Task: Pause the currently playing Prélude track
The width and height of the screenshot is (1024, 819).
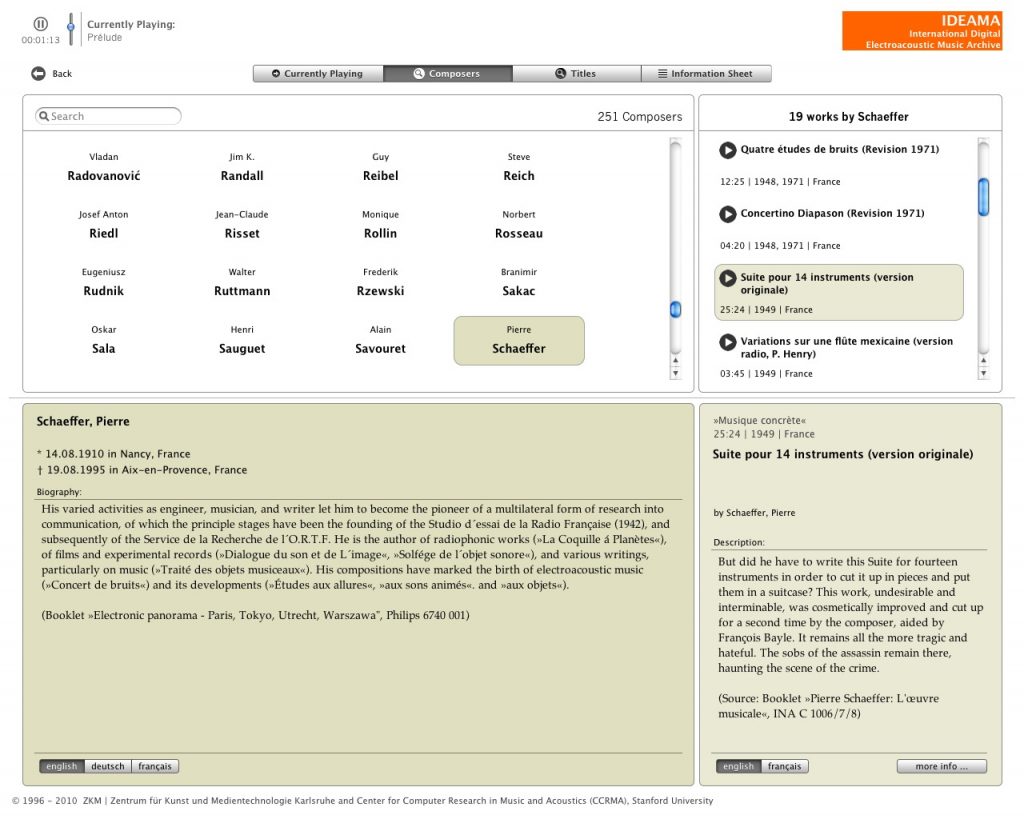Action: pyautogui.click(x=40, y=24)
